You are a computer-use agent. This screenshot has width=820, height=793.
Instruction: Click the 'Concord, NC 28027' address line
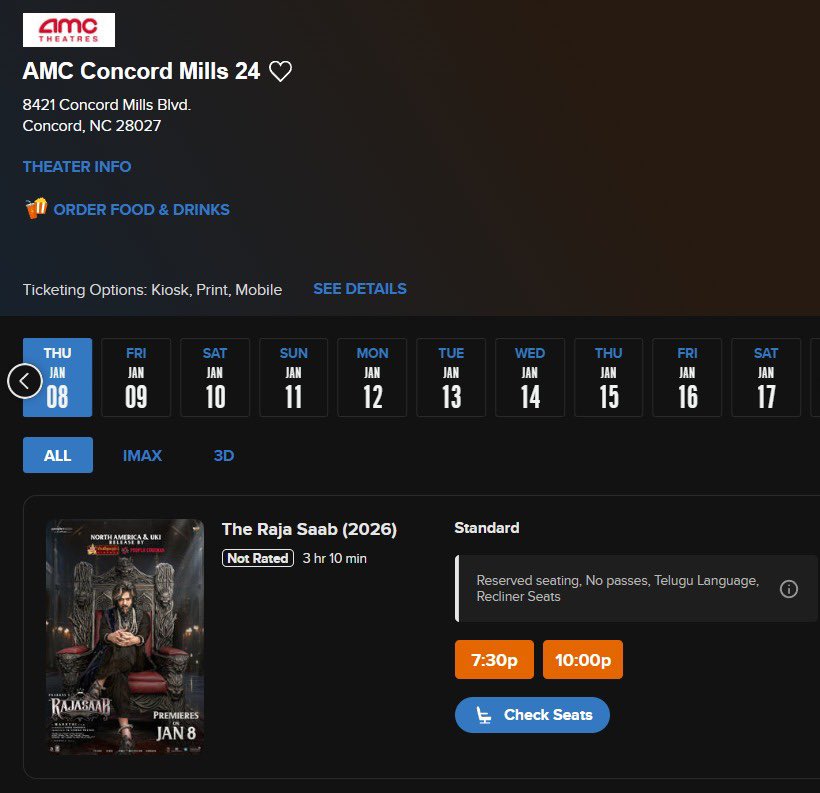click(92, 126)
